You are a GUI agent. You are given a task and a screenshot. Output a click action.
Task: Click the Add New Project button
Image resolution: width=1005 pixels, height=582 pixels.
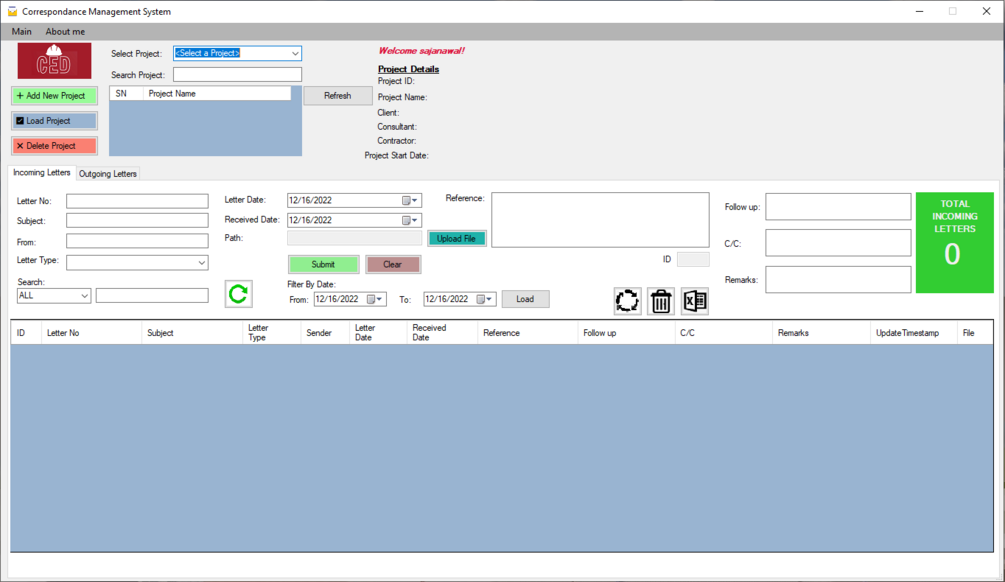pyautogui.click(x=53, y=95)
